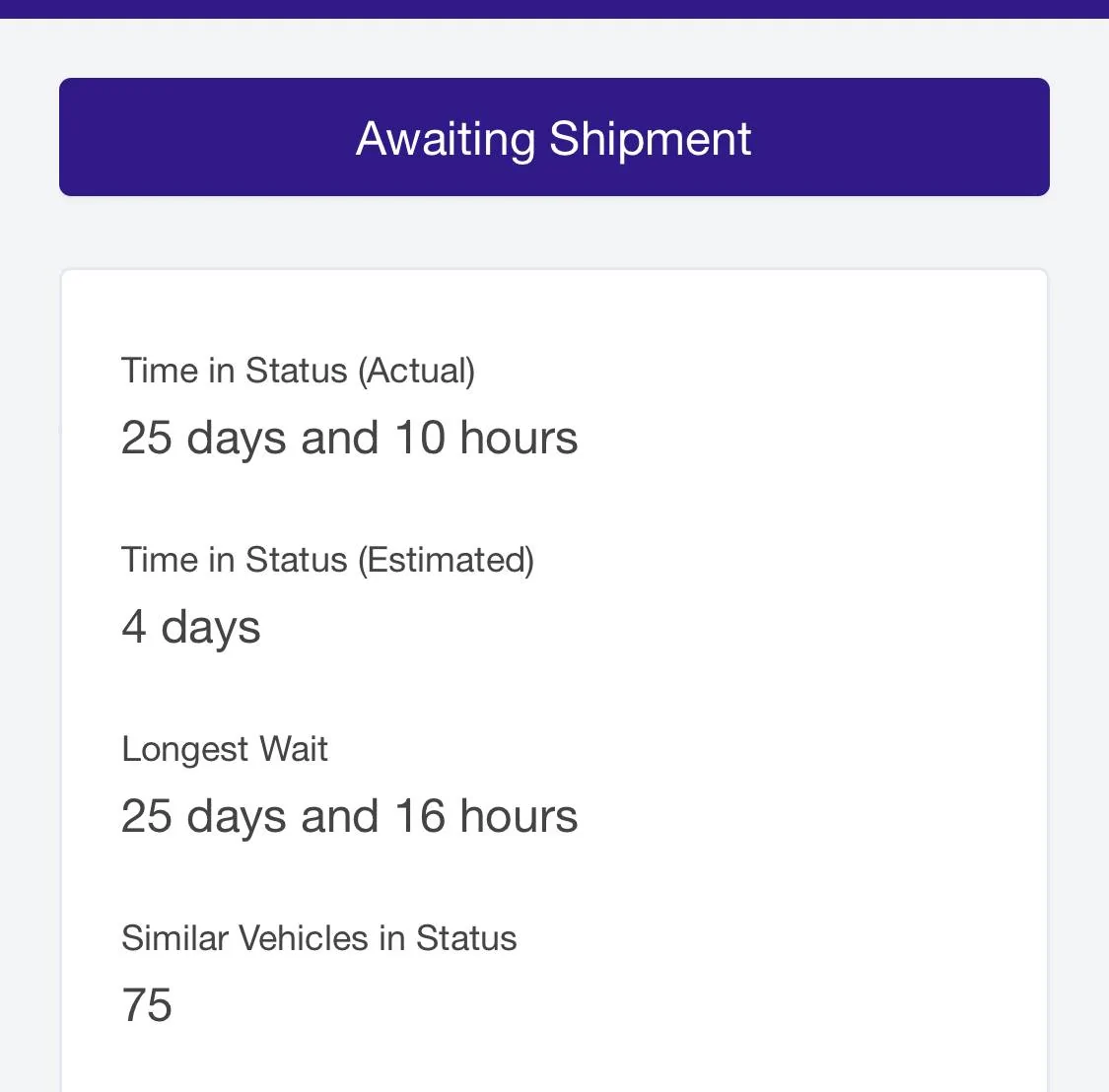Click the word (Actual) in the first label
The height and width of the screenshot is (1092, 1109).
pos(416,371)
